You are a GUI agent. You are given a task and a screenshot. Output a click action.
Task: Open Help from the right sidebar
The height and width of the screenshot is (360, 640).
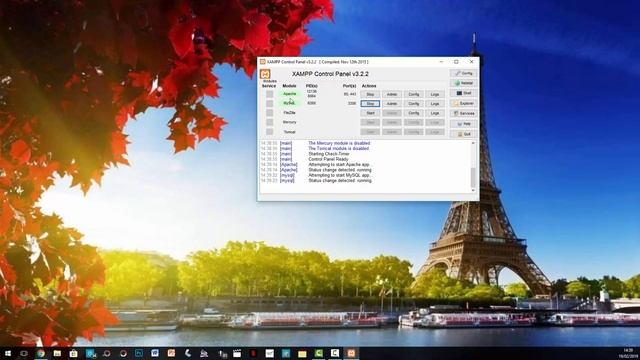point(464,124)
